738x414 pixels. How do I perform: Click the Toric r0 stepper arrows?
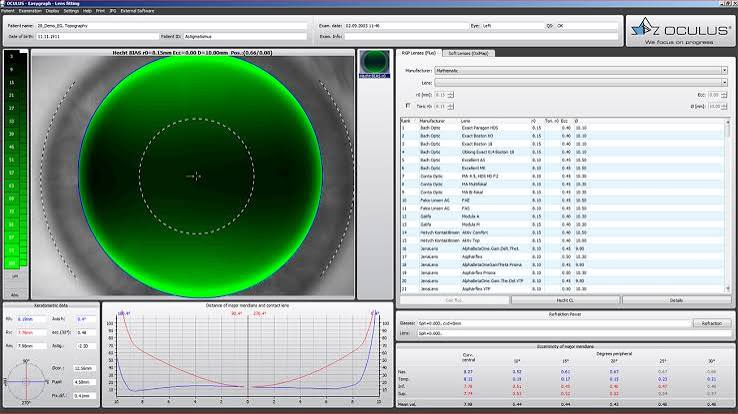click(451, 106)
